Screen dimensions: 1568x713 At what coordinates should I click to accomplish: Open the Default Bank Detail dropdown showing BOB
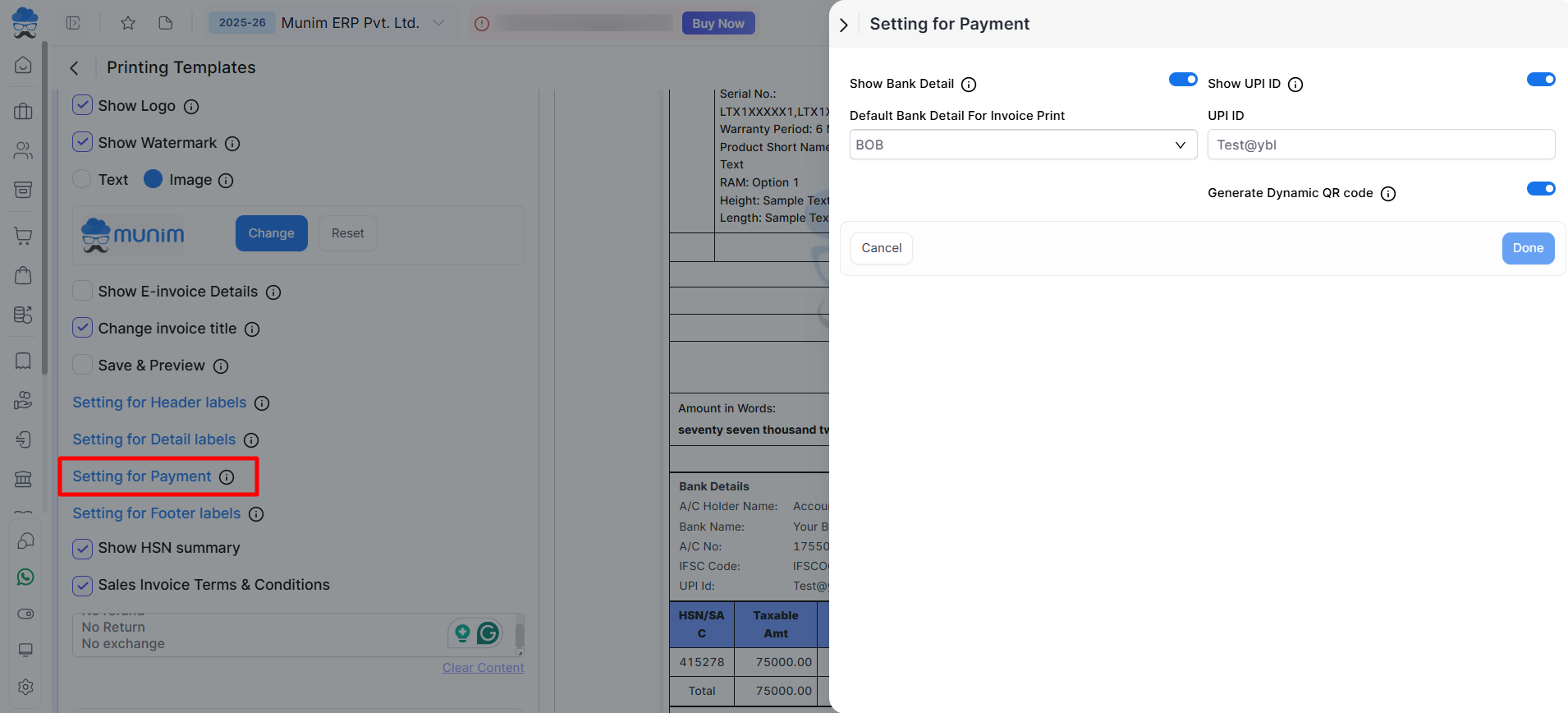pyautogui.click(x=1022, y=145)
